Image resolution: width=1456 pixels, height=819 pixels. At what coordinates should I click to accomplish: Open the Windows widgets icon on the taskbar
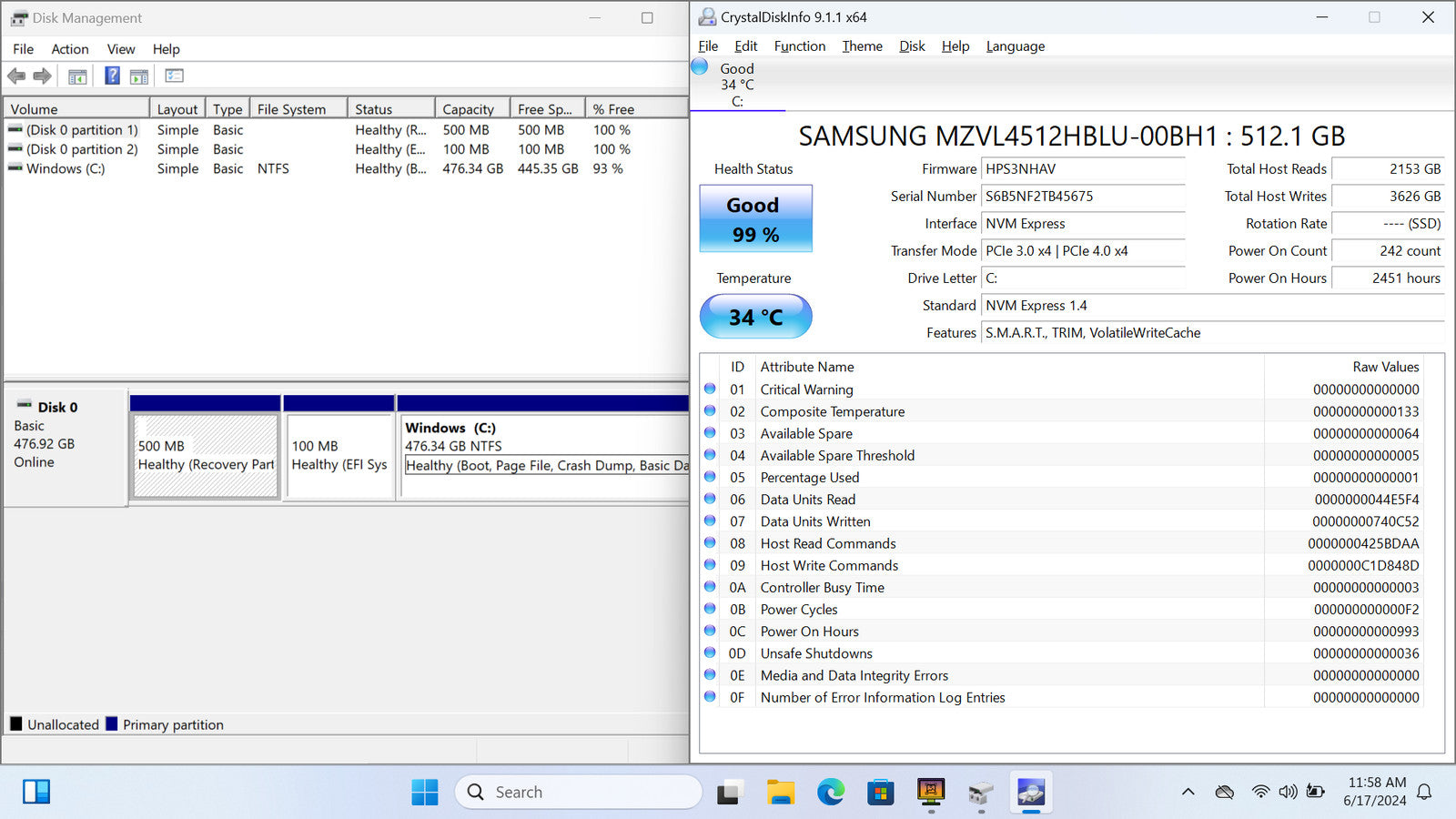(36, 792)
